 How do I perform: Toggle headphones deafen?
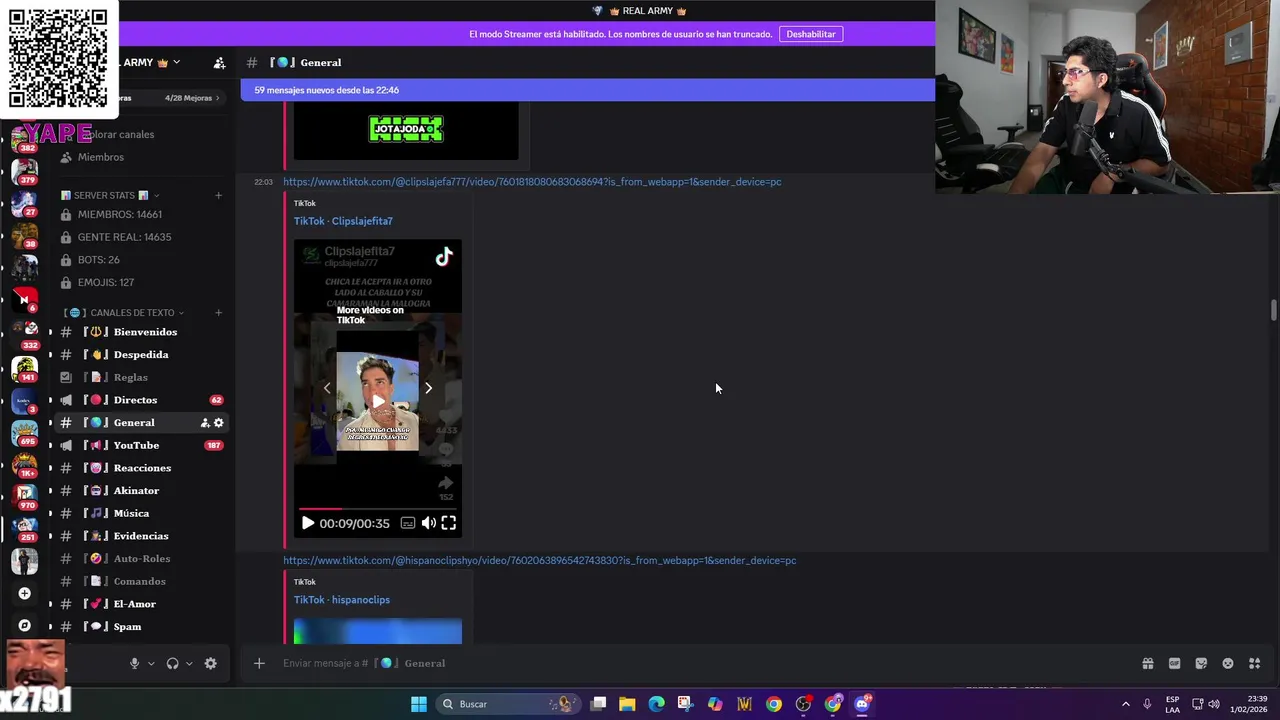pos(172,663)
